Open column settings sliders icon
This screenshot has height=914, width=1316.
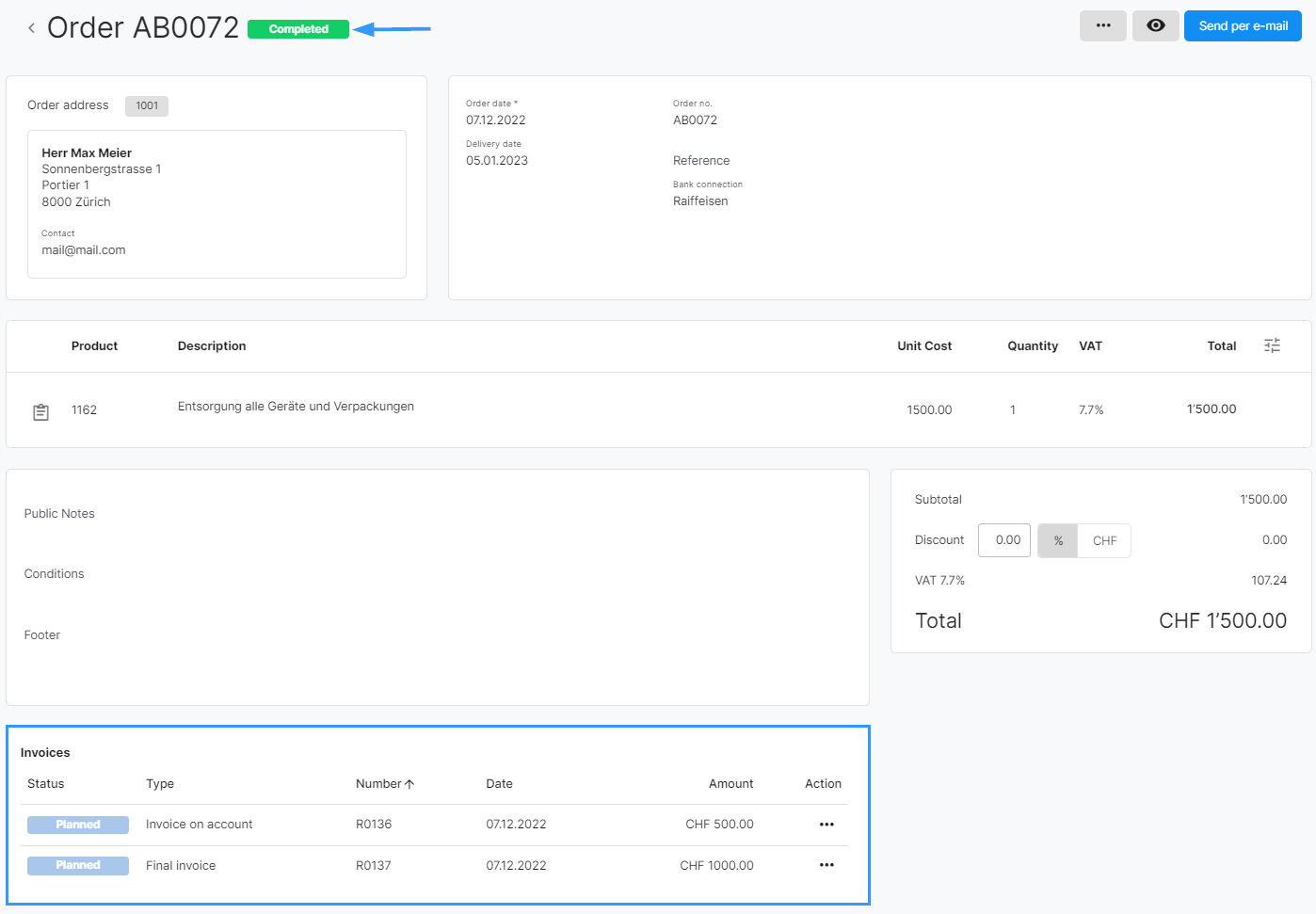1272,345
